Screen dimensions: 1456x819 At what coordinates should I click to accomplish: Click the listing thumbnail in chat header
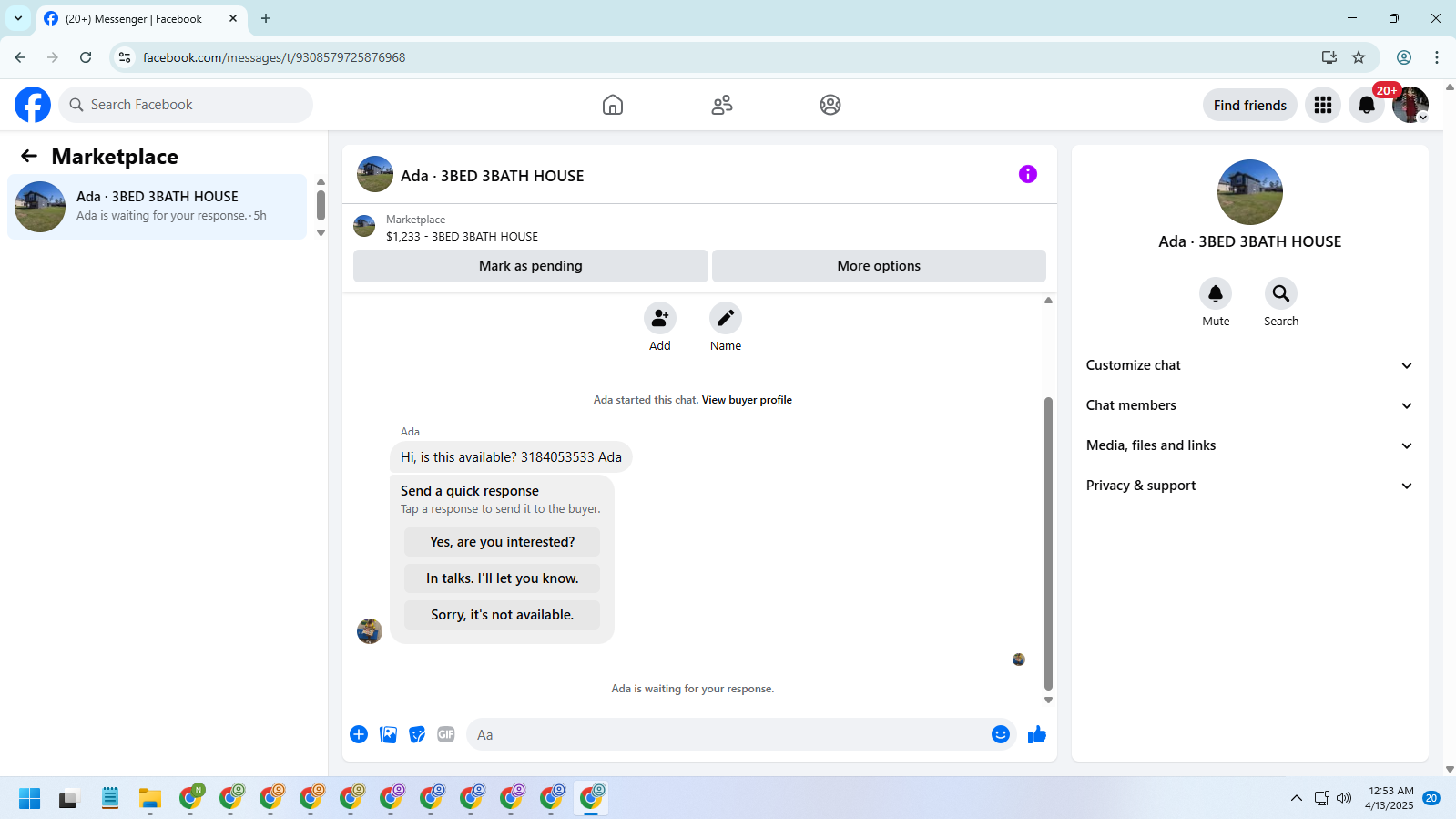click(375, 174)
